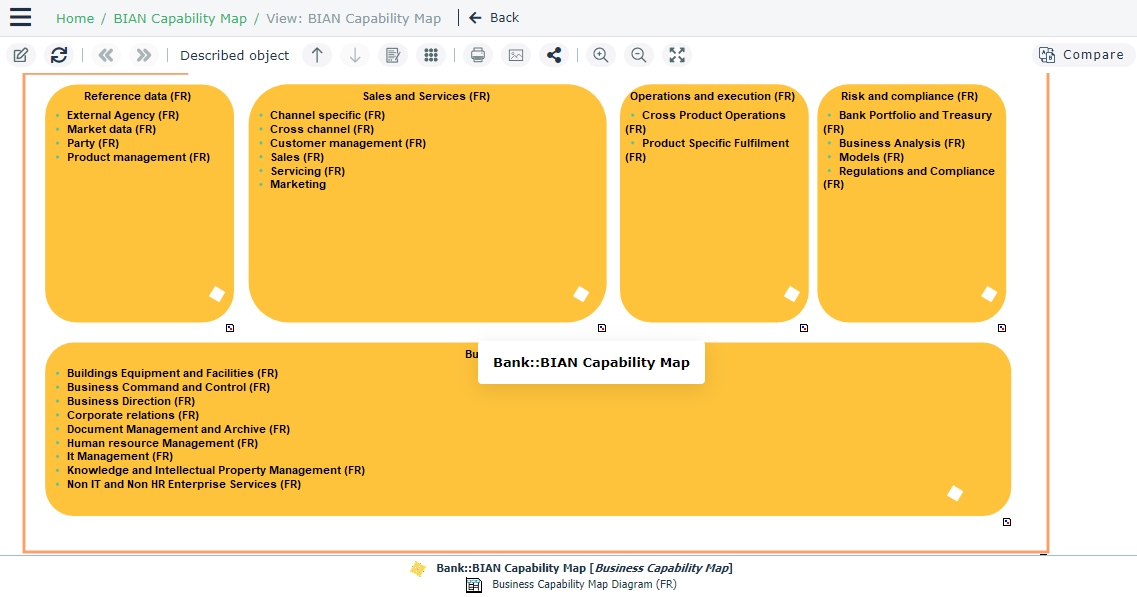Open the grid apps icon in toolbar
Image resolution: width=1137 pixels, height=597 pixels.
[x=431, y=55]
